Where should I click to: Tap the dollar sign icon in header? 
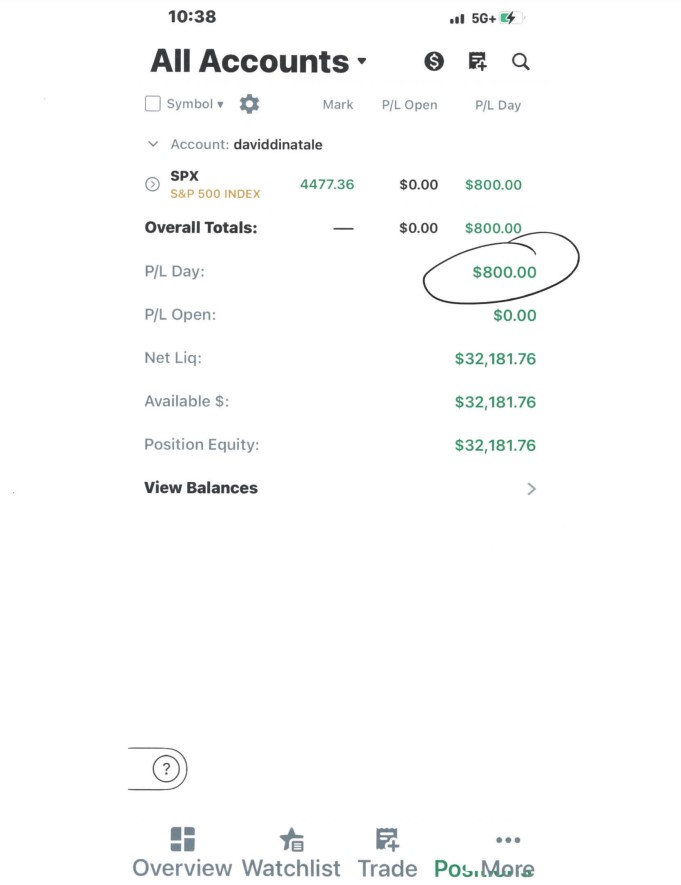click(434, 61)
